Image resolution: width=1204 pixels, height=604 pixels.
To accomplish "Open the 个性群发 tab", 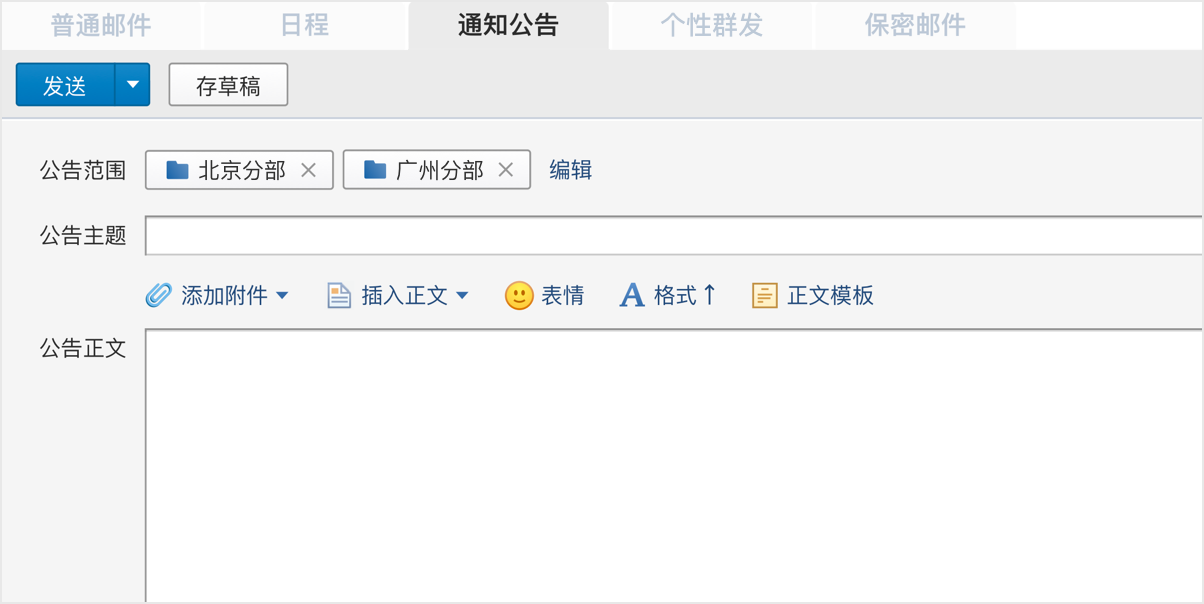I will (x=712, y=25).
